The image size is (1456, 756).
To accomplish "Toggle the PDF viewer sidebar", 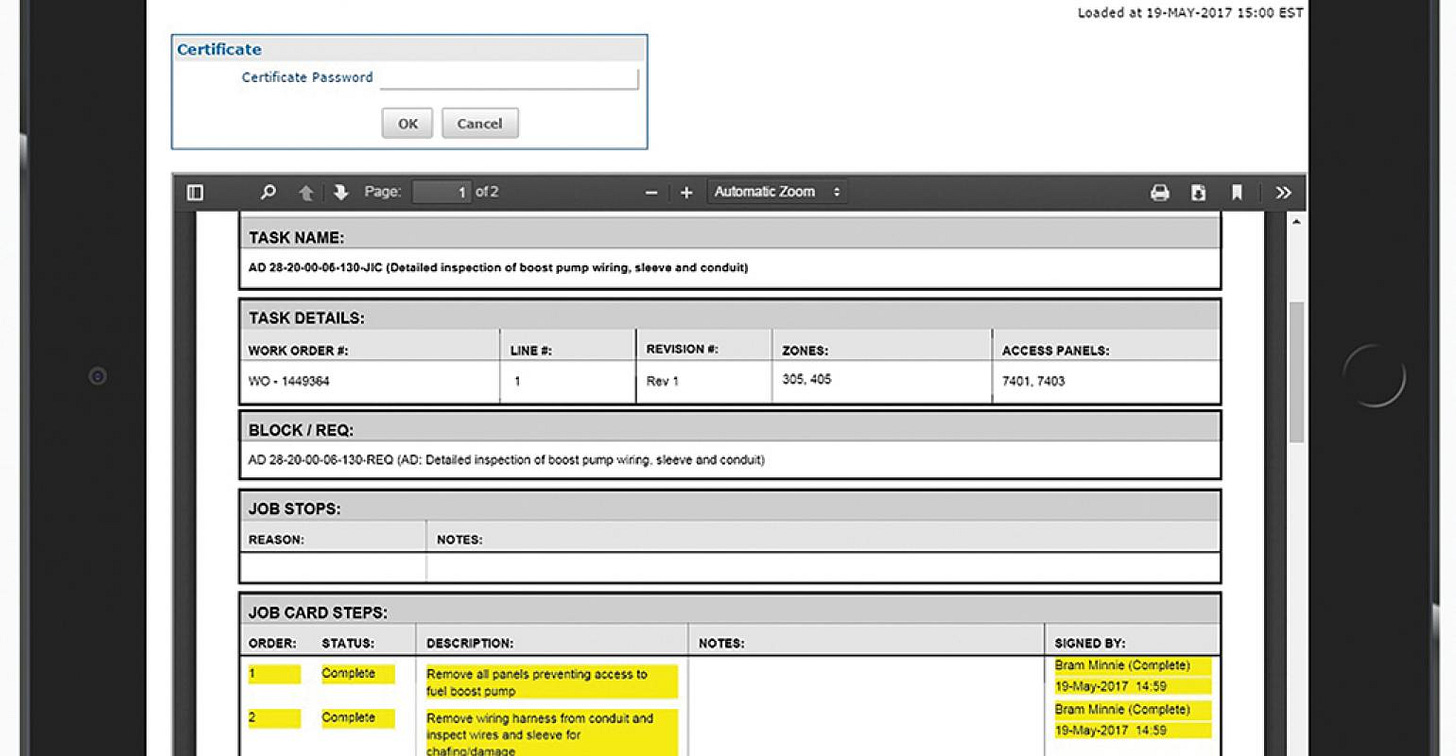I will (x=195, y=192).
